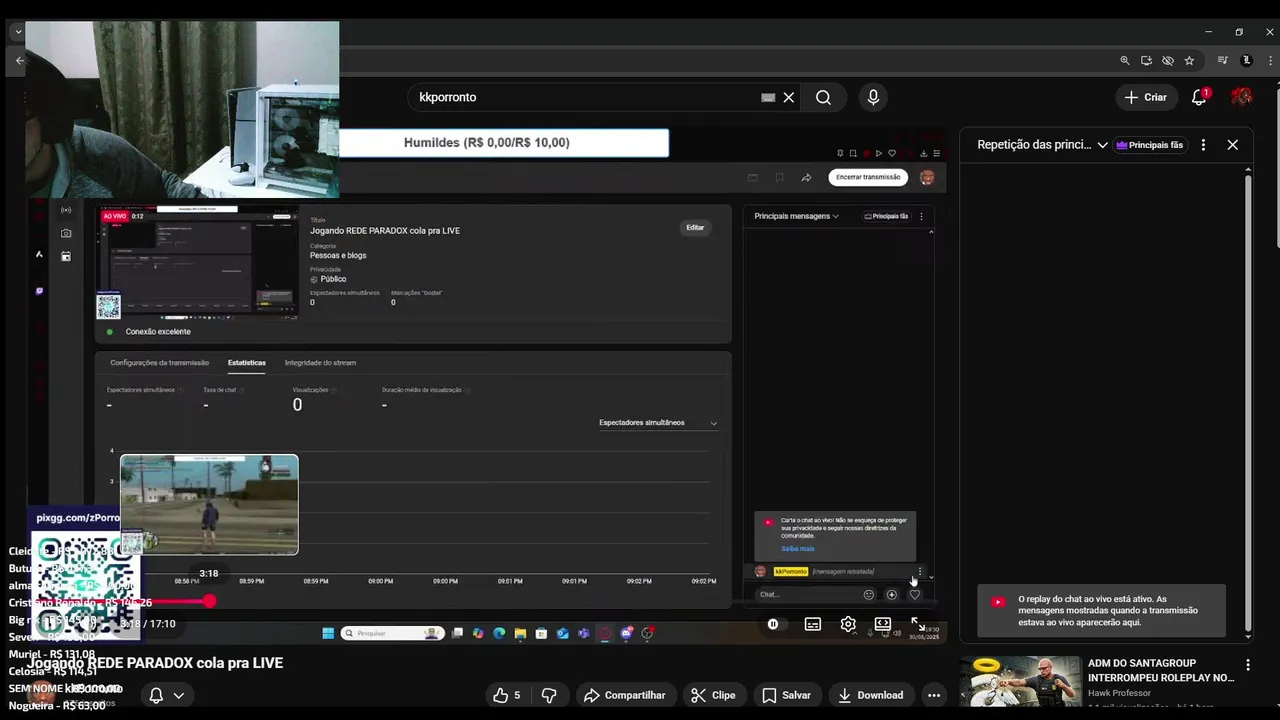This screenshot has height=720, width=1280.
Task: Click the Windows Start button in recorded taskbar
Action: click(x=328, y=633)
